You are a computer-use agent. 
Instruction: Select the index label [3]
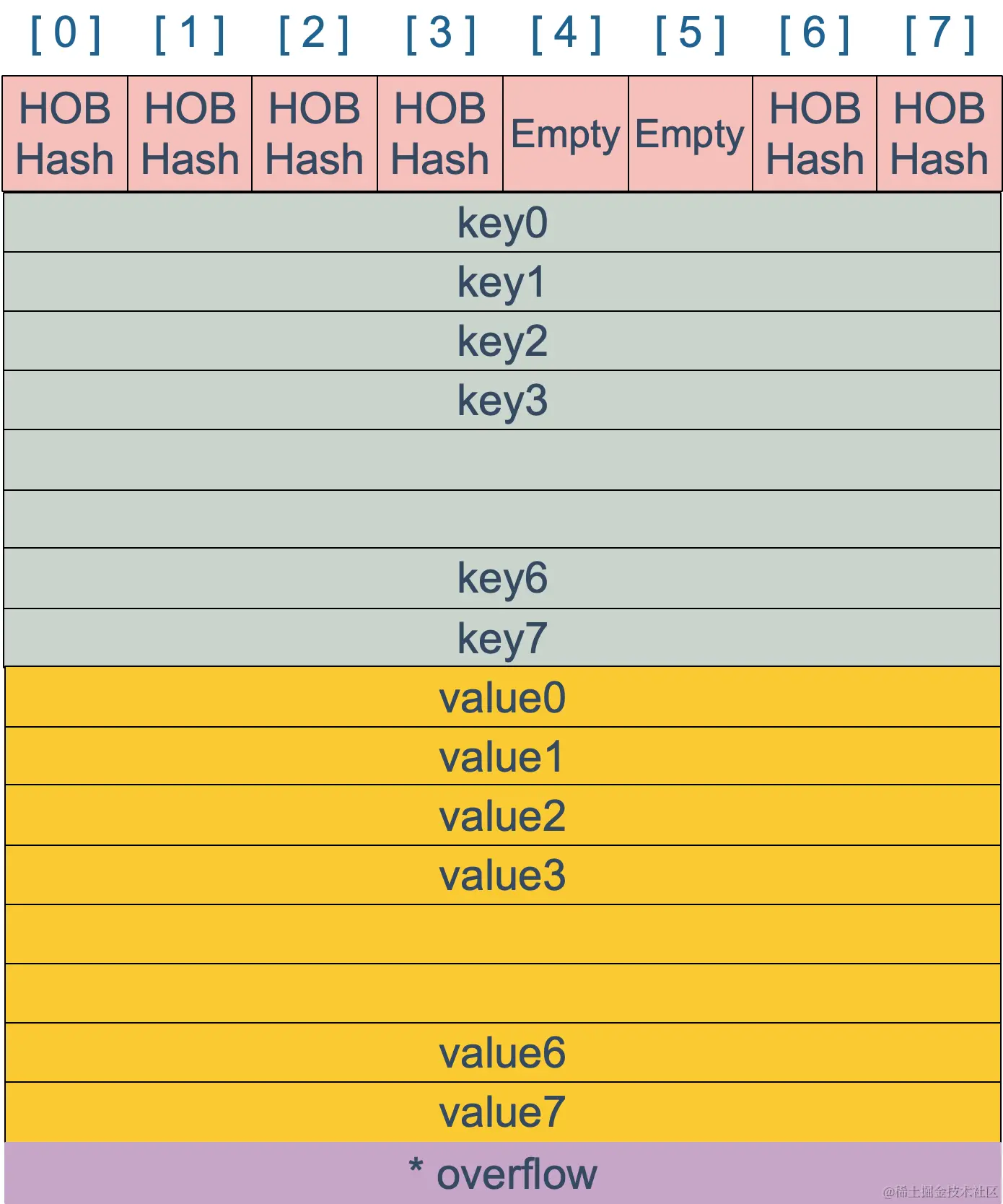point(440,34)
